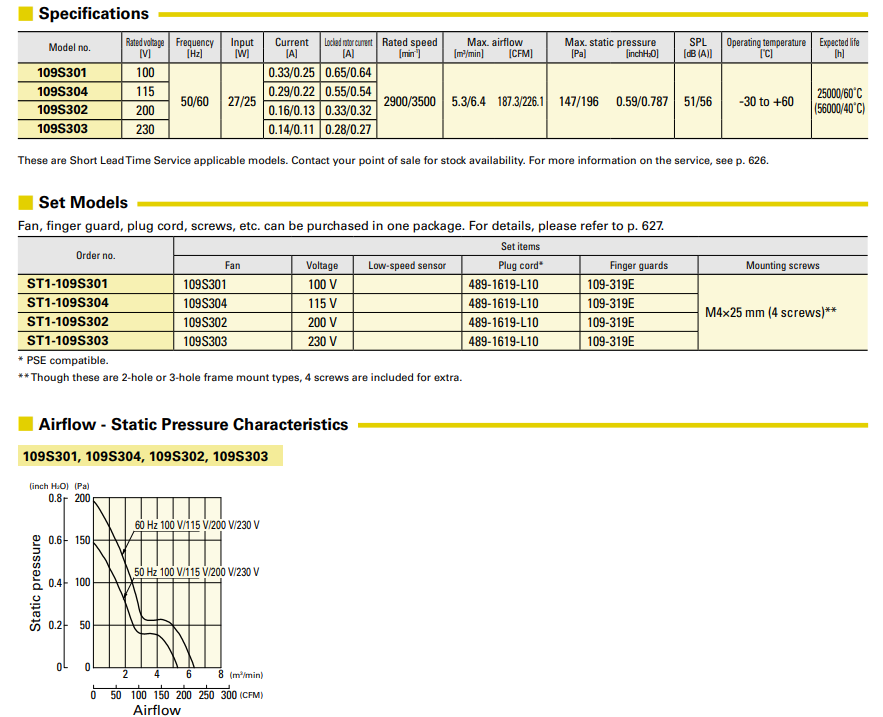
Task: Click locked rotor current "0.33/0.32"
Action: (x=349, y=110)
